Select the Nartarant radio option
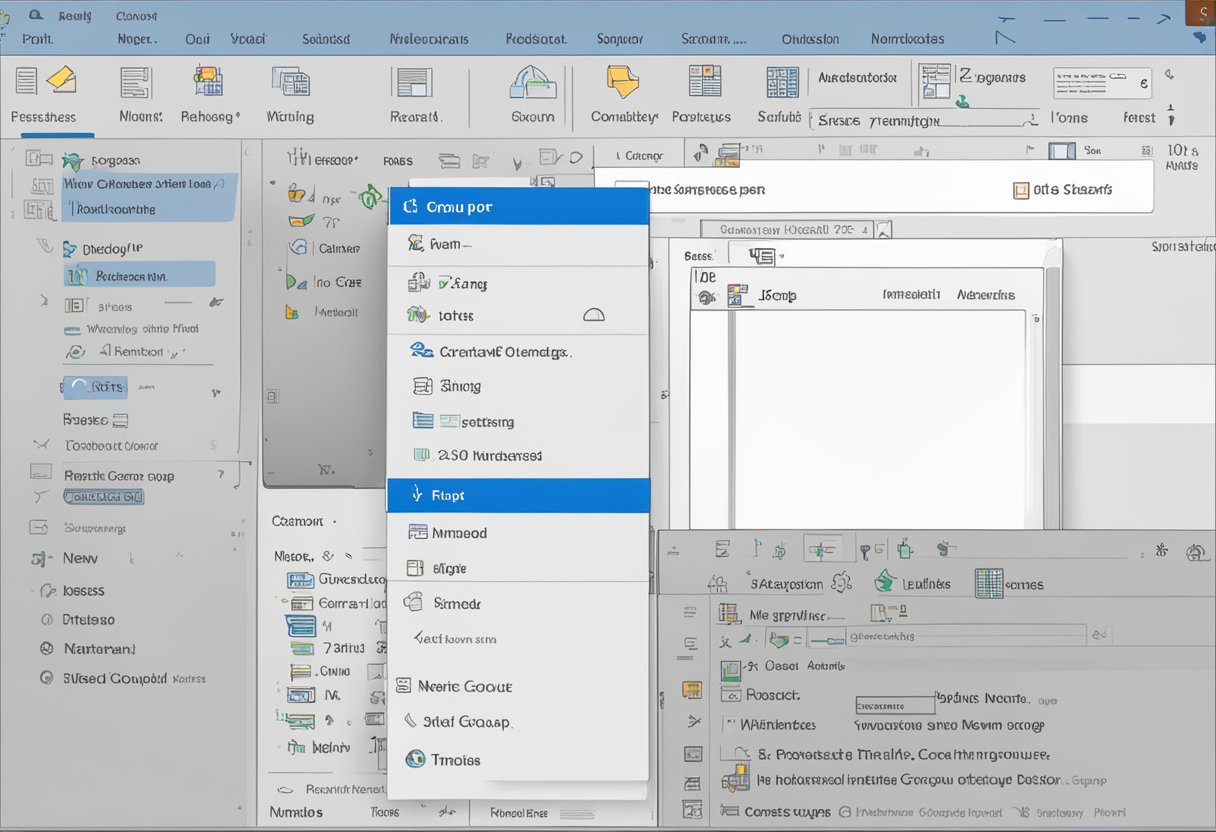The width and height of the screenshot is (1216, 832). pyautogui.click(x=46, y=649)
